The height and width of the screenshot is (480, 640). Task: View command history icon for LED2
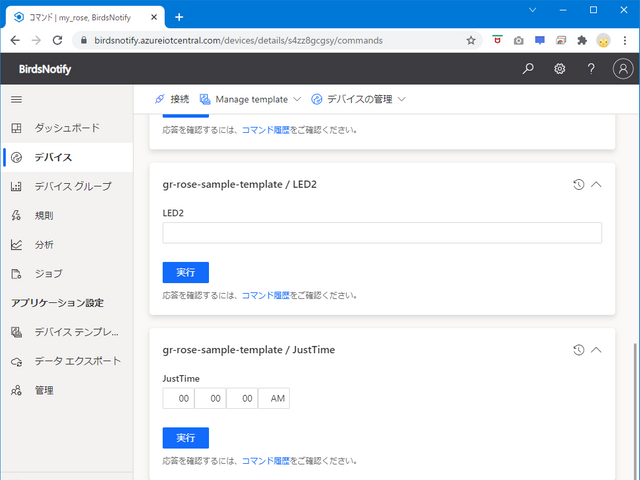pyautogui.click(x=578, y=184)
